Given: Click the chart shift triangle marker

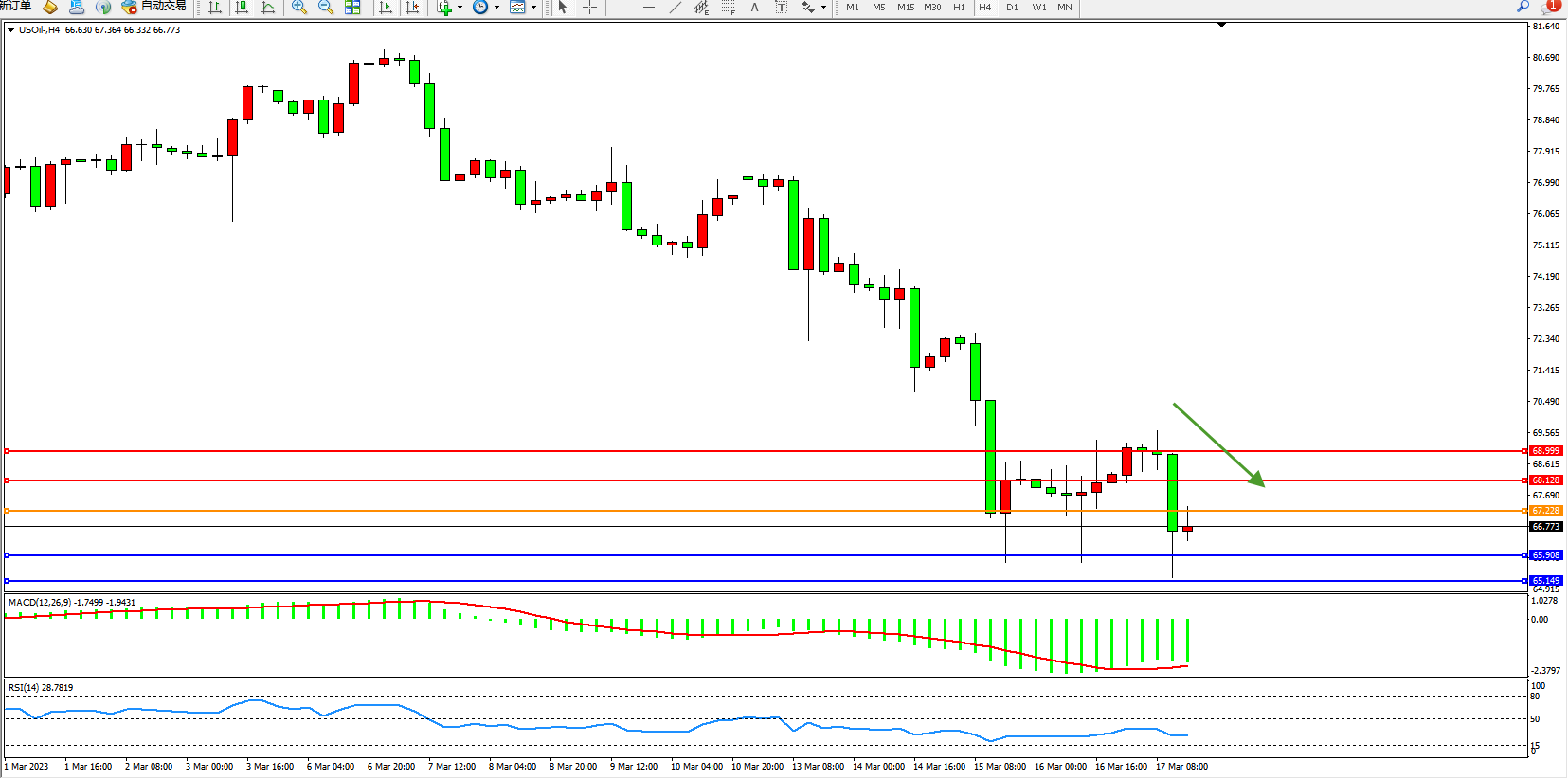Looking at the screenshot, I should (x=1221, y=25).
